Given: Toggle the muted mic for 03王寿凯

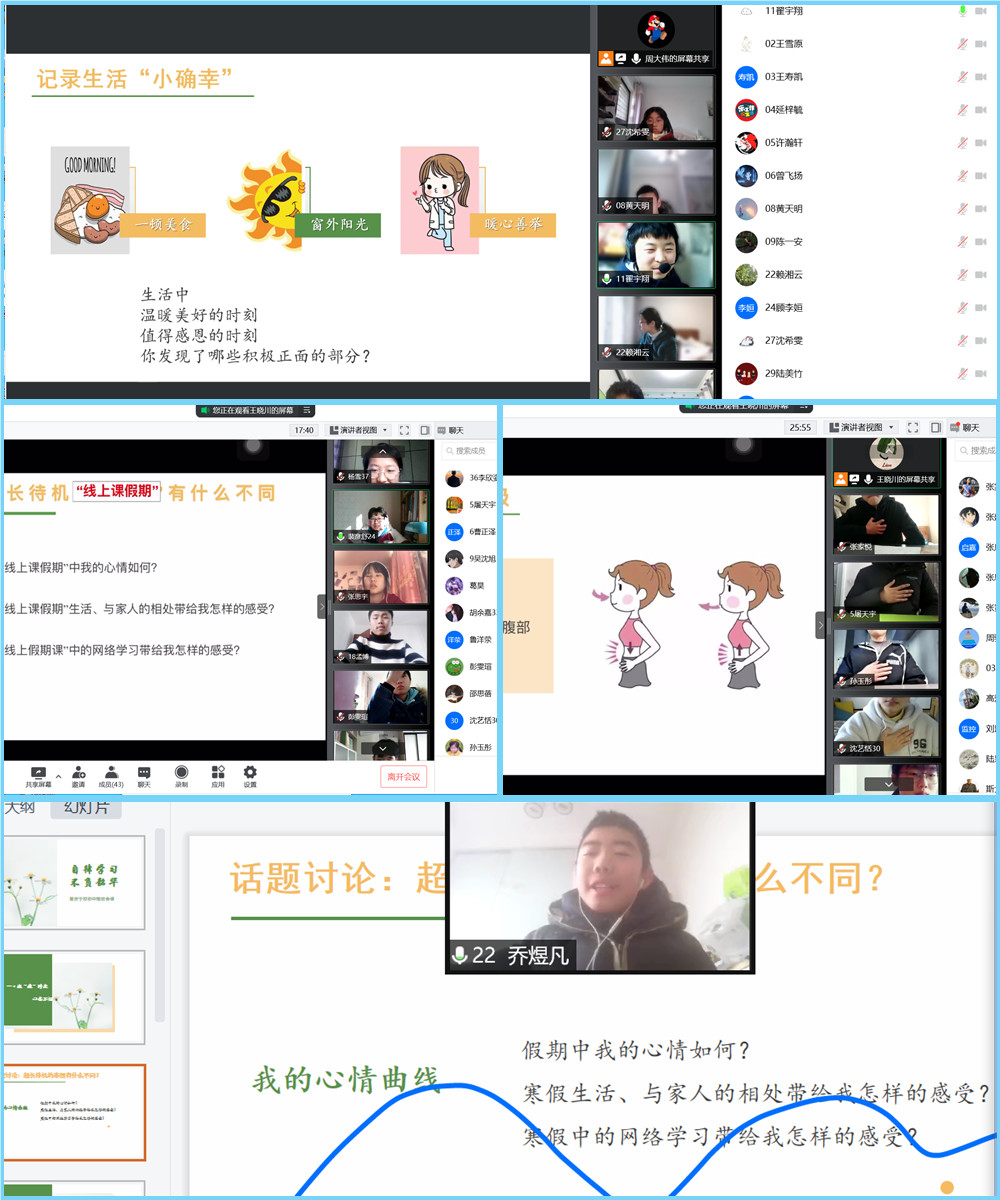Looking at the screenshot, I should [962, 77].
